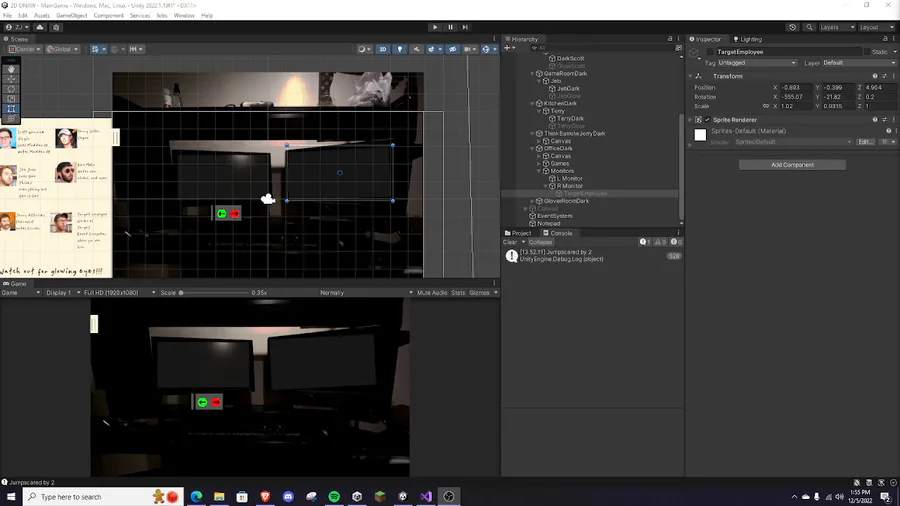The image size is (900, 506).
Task: Toggle 2D view mode in Scene
Action: 383,49
